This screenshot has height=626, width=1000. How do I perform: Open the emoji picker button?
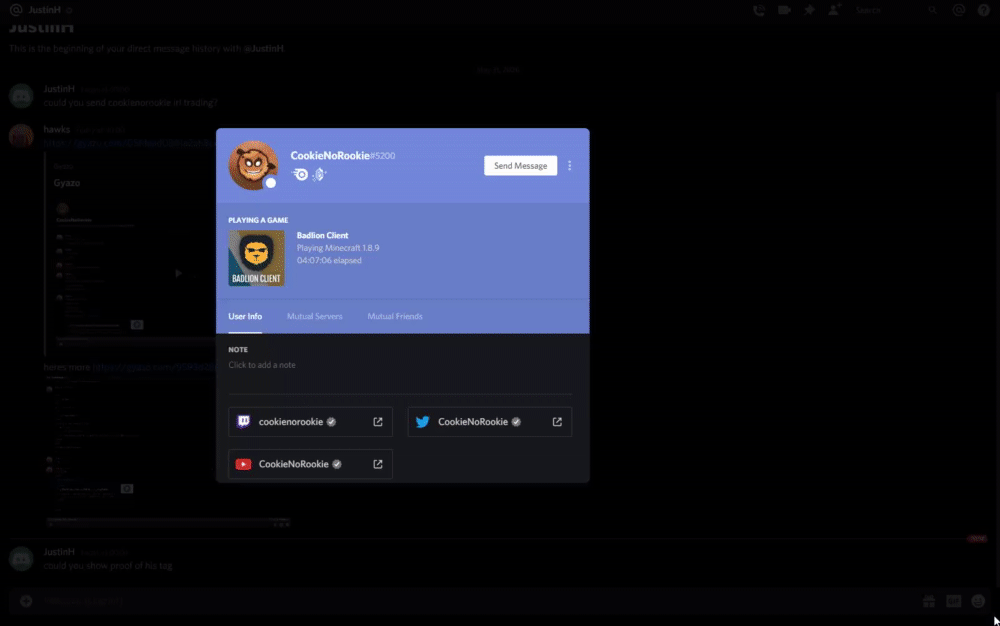pyautogui.click(x=978, y=601)
